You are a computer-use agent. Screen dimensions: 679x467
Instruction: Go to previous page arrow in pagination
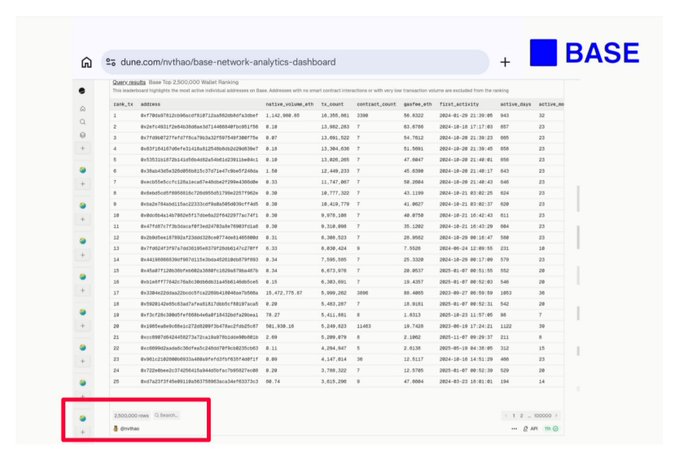[506, 415]
